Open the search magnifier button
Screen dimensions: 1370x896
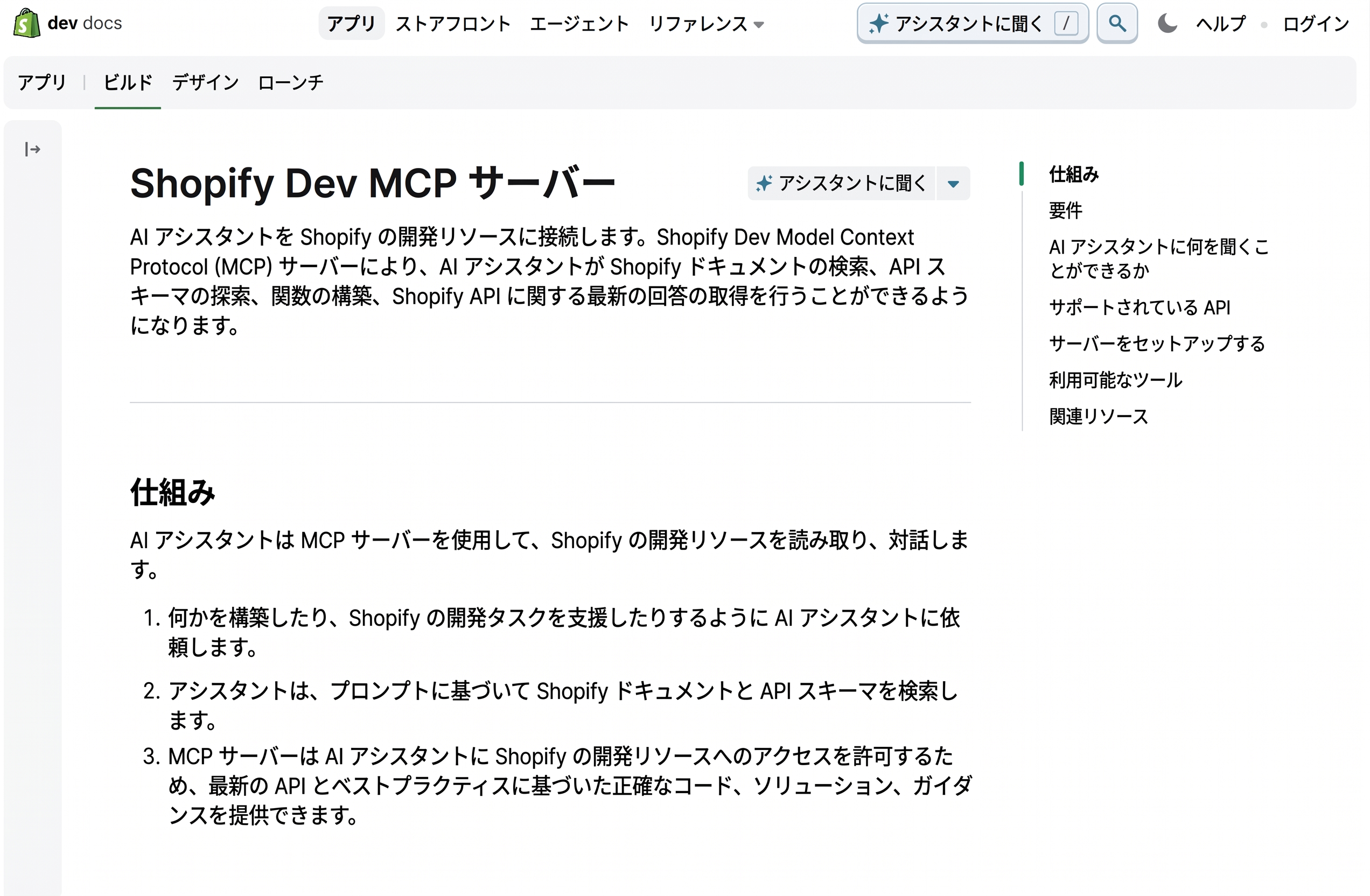coord(1117,23)
